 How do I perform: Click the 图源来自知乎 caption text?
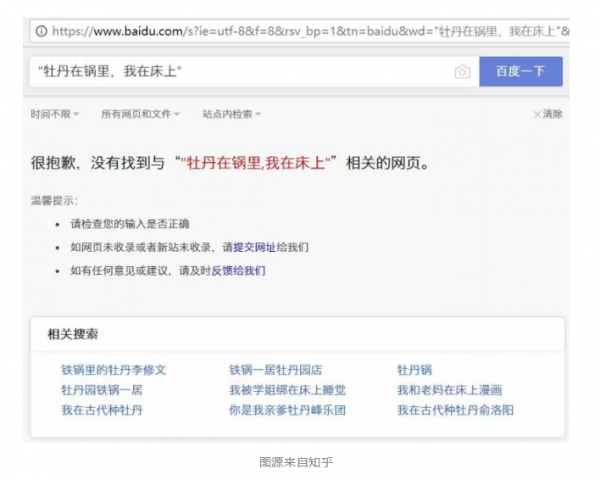tap(296, 462)
